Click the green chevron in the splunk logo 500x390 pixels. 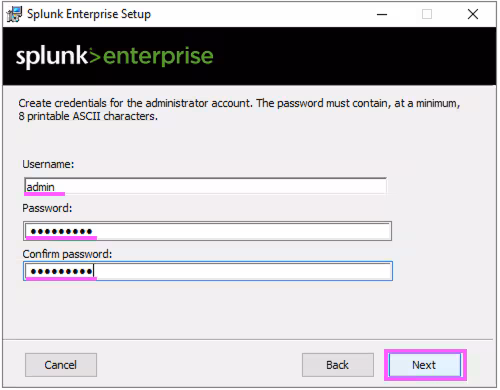coord(95,56)
